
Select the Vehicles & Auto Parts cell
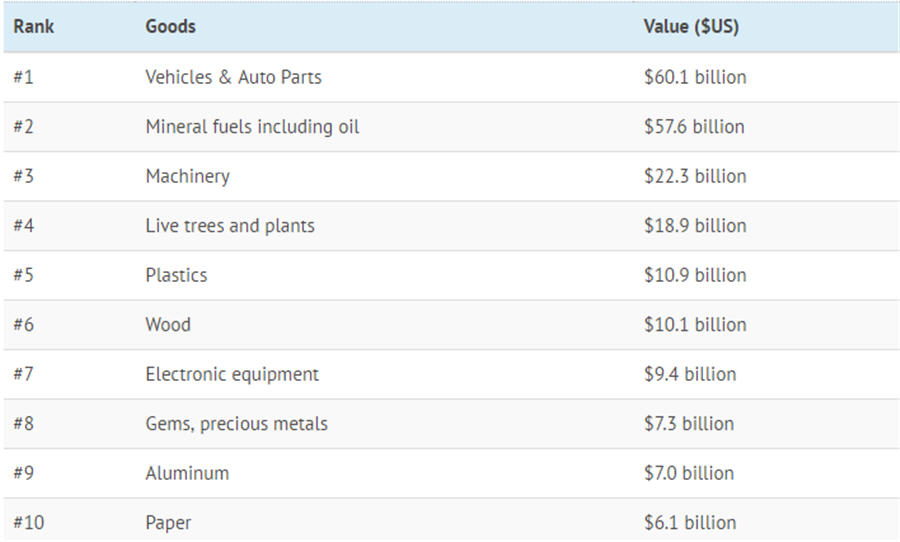tap(233, 77)
